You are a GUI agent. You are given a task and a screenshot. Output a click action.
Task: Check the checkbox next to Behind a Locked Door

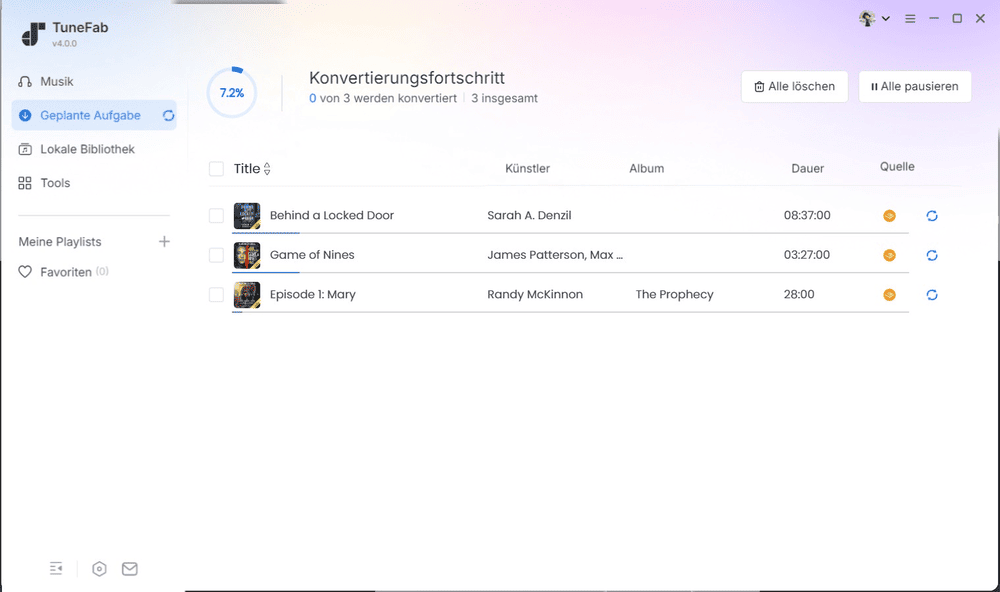(x=216, y=215)
